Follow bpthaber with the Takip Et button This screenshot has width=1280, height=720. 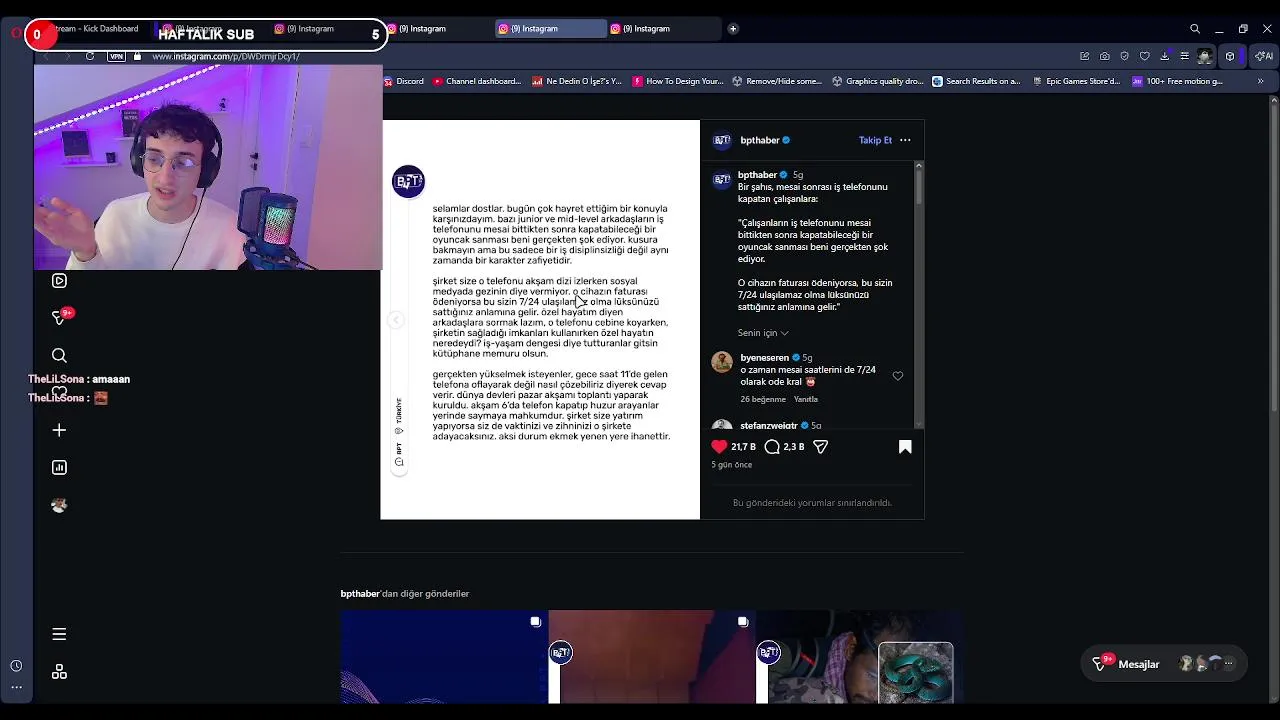875,140
